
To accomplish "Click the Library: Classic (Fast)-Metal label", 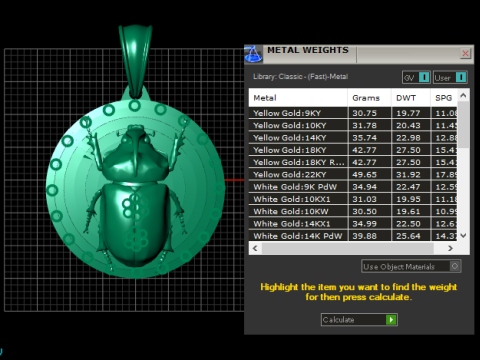I will (300, 77).
